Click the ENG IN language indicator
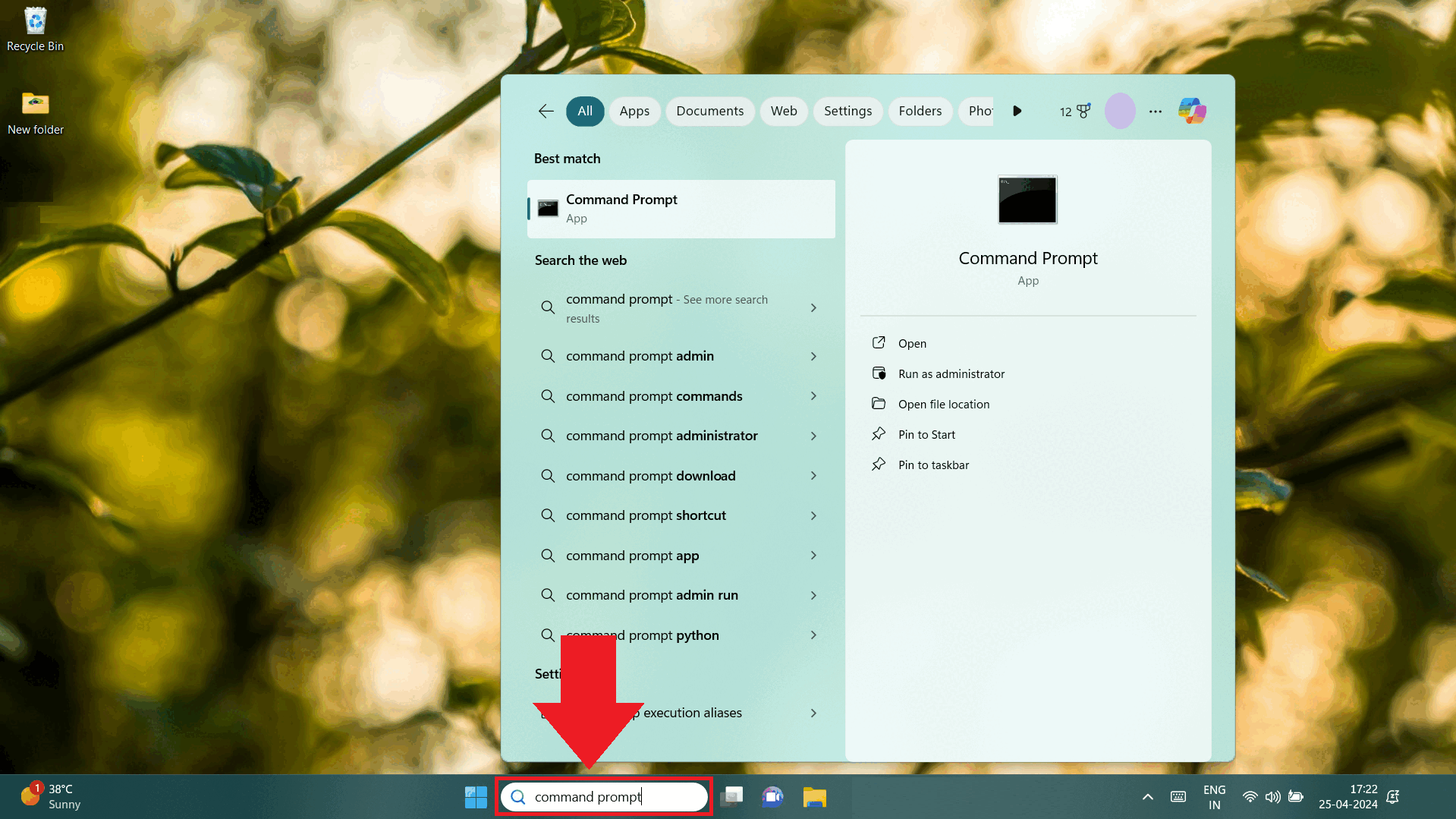This screenshot has height=819, width=1456. tap(1214, 796)
